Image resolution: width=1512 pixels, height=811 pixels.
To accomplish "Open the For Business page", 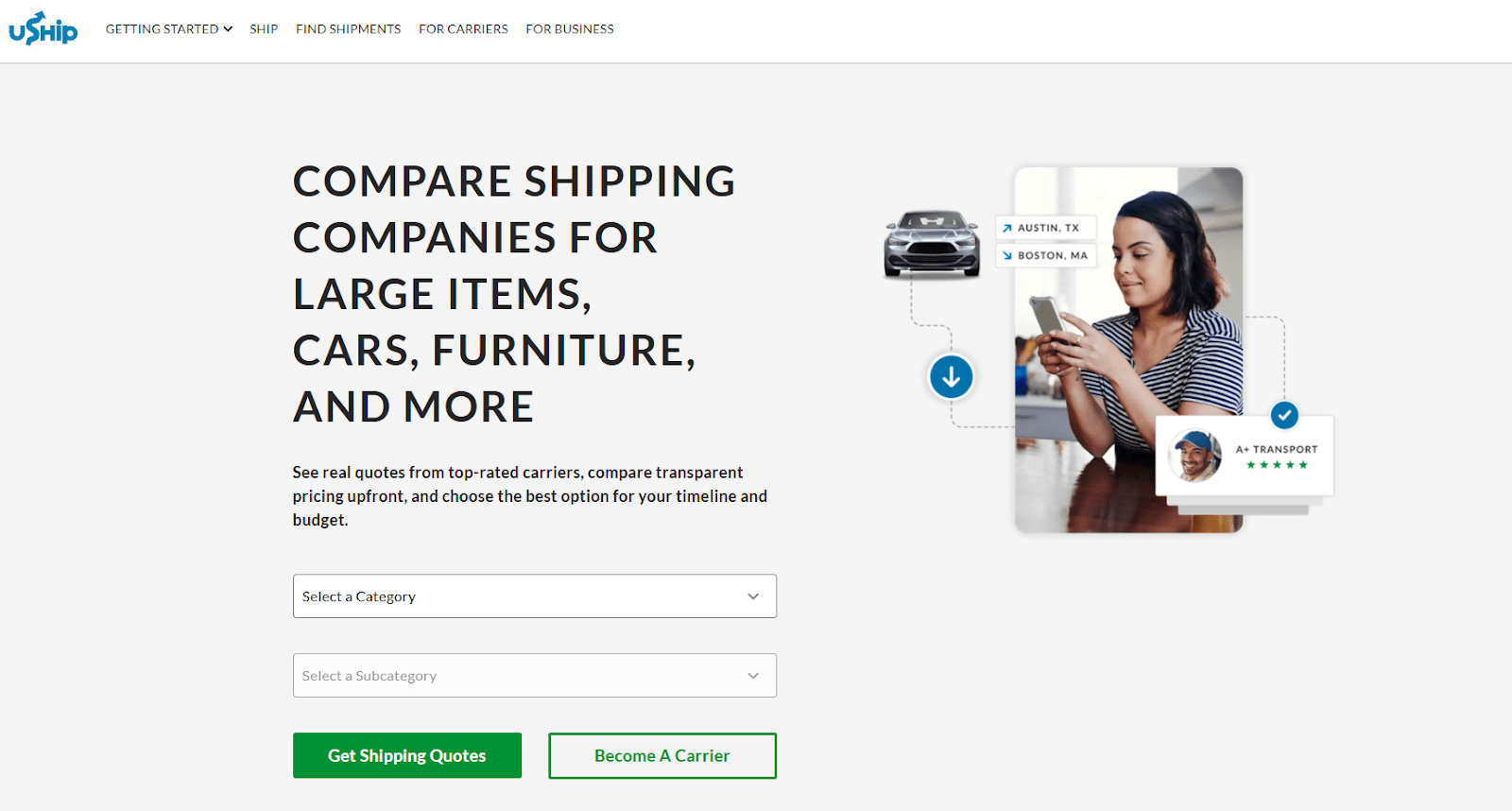I will coord(570,29).
